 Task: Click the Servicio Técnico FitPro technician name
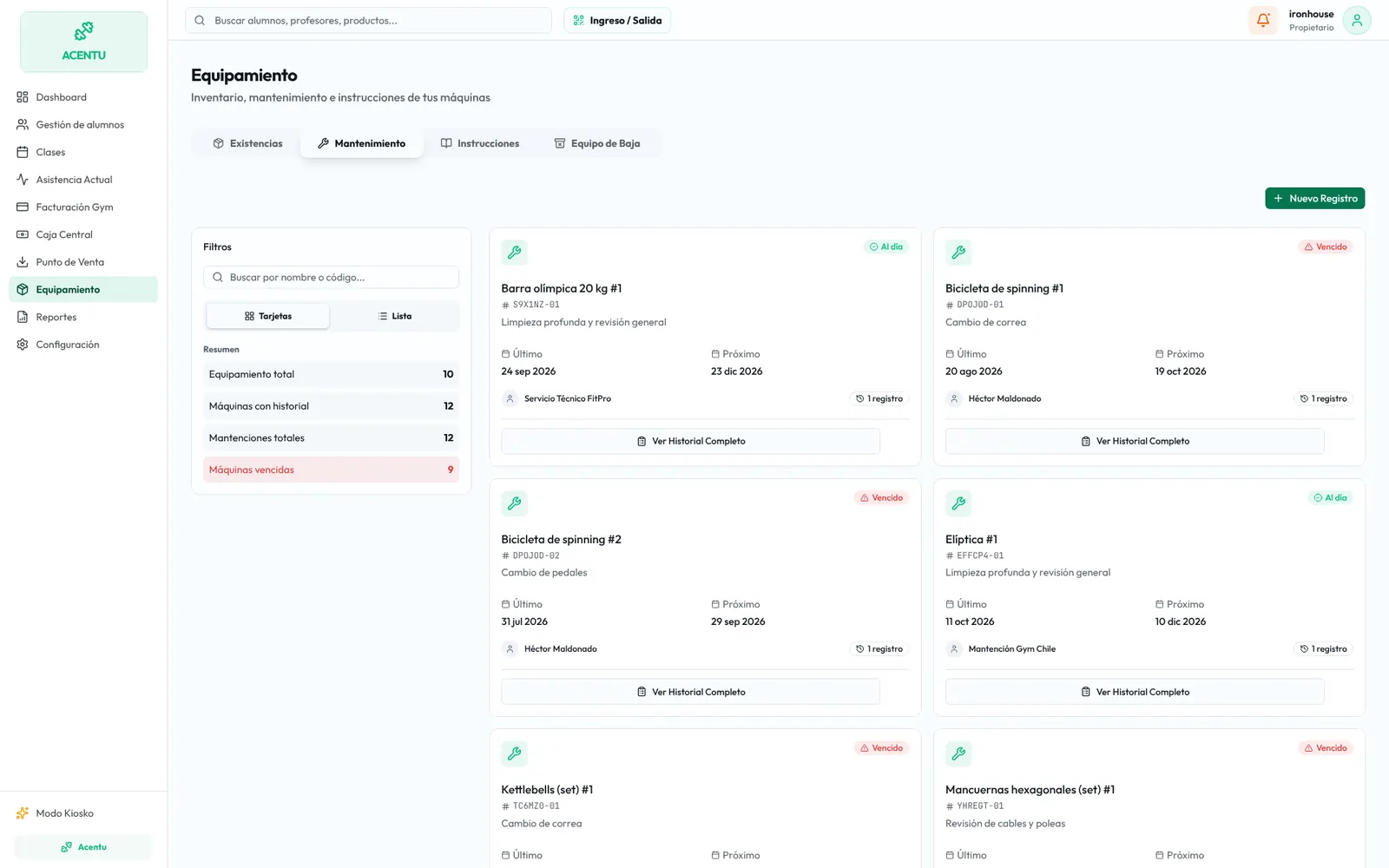[568, 399]
